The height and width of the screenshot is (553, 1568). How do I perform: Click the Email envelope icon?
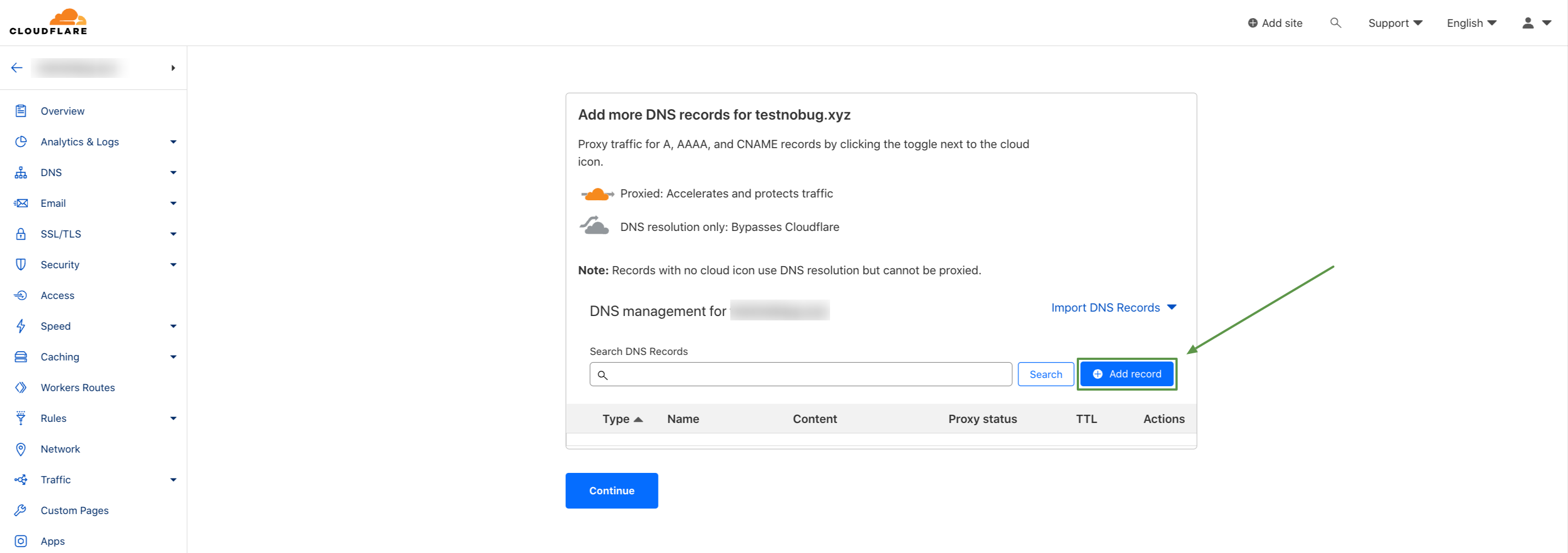click(21, 203)
